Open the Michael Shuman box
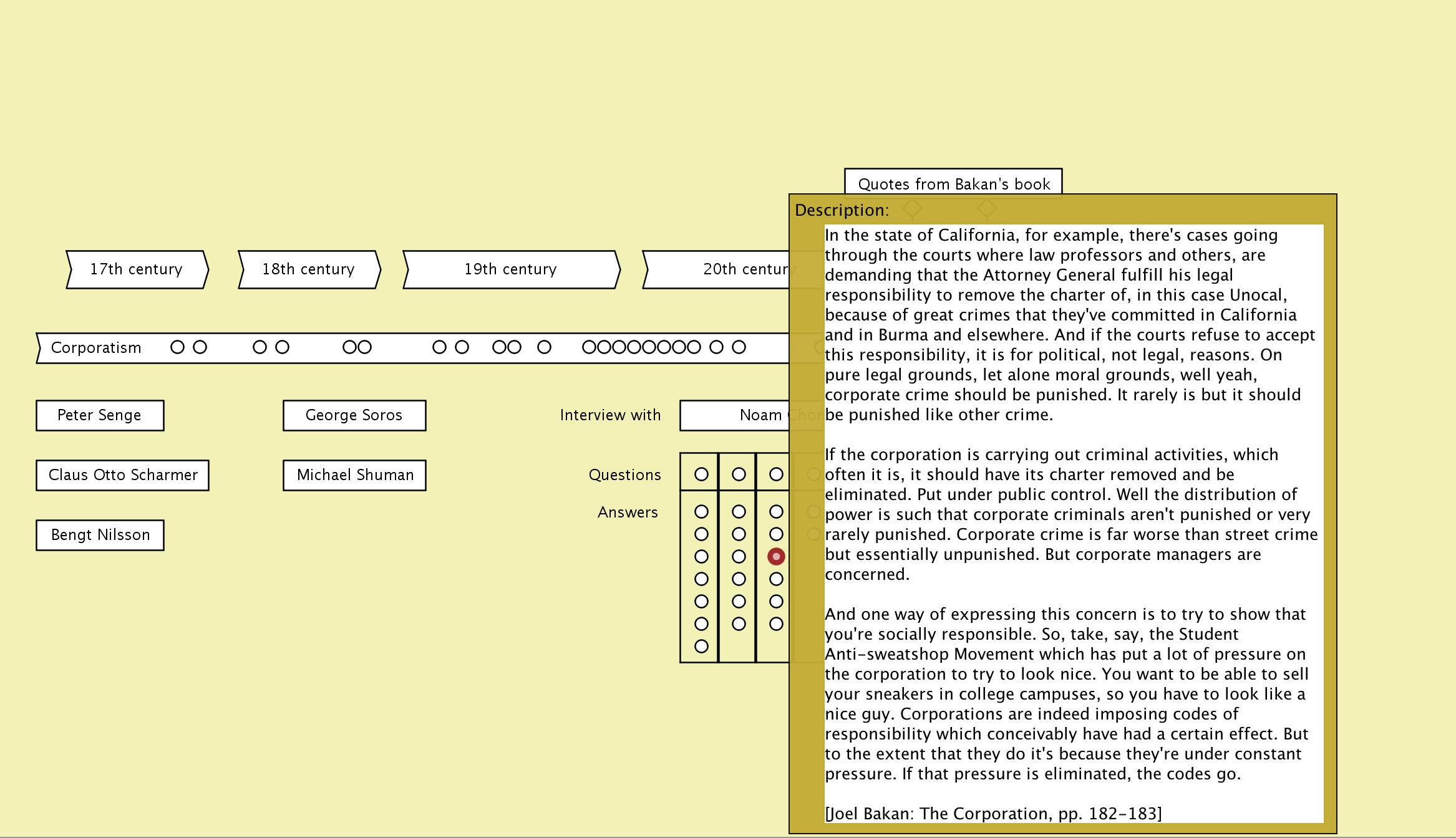The height and width of the screenshot is (838, 1456). [354, 475]
